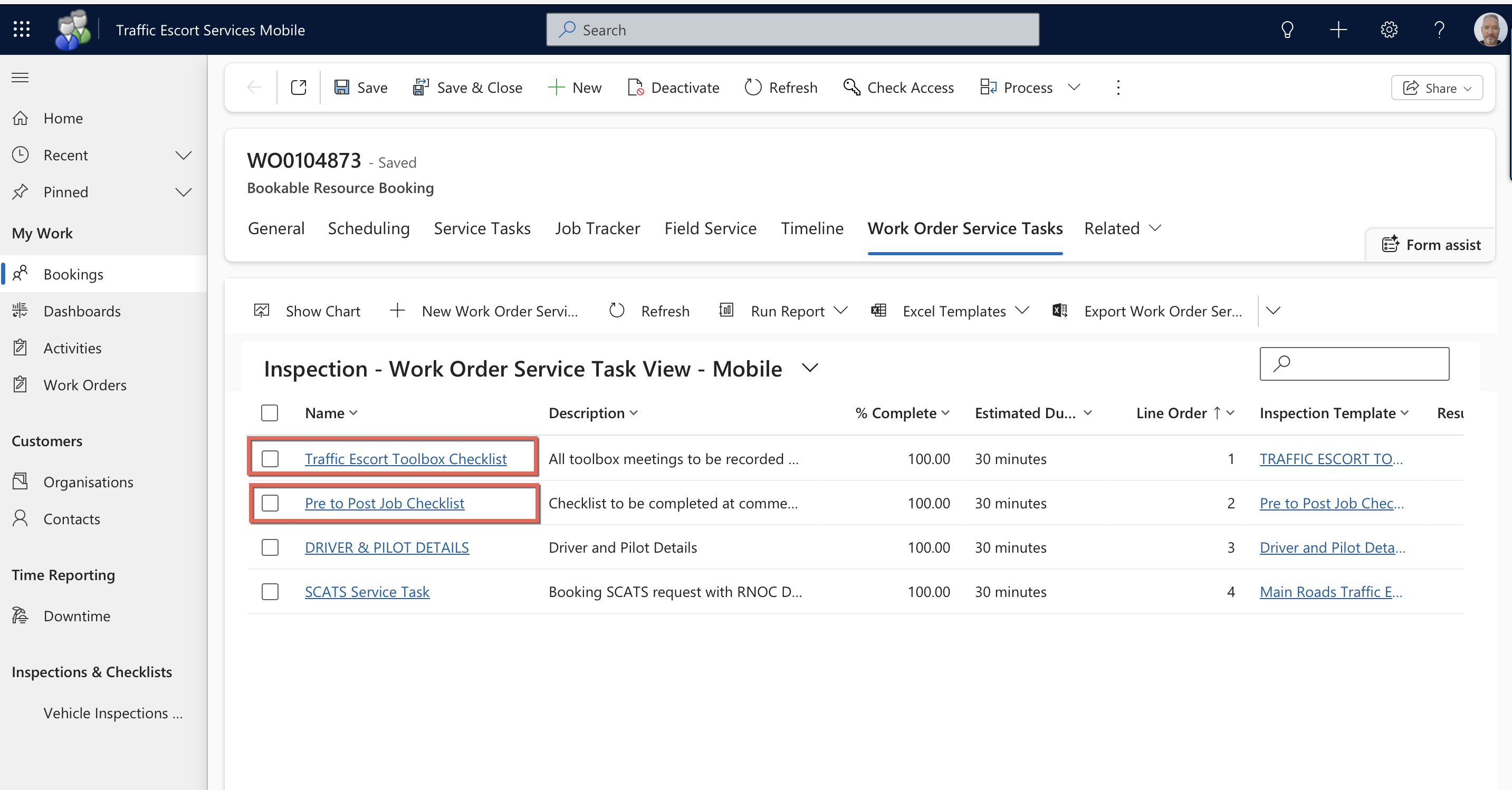
Task: Click the Save button
Action: [x=361, y=88]
